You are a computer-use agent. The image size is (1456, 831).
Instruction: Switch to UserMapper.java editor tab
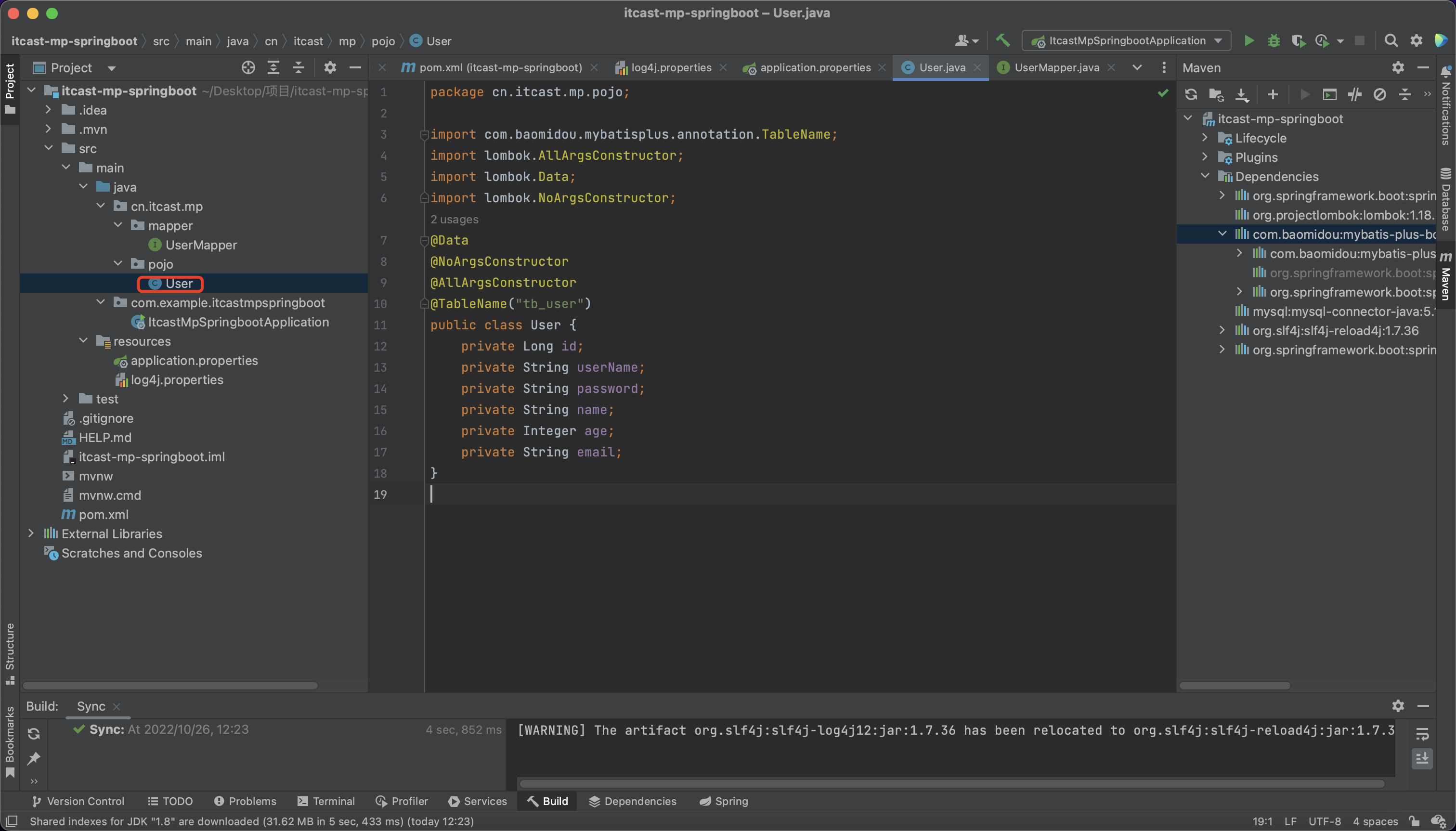pyautogui.click(x=1056, y=67)
